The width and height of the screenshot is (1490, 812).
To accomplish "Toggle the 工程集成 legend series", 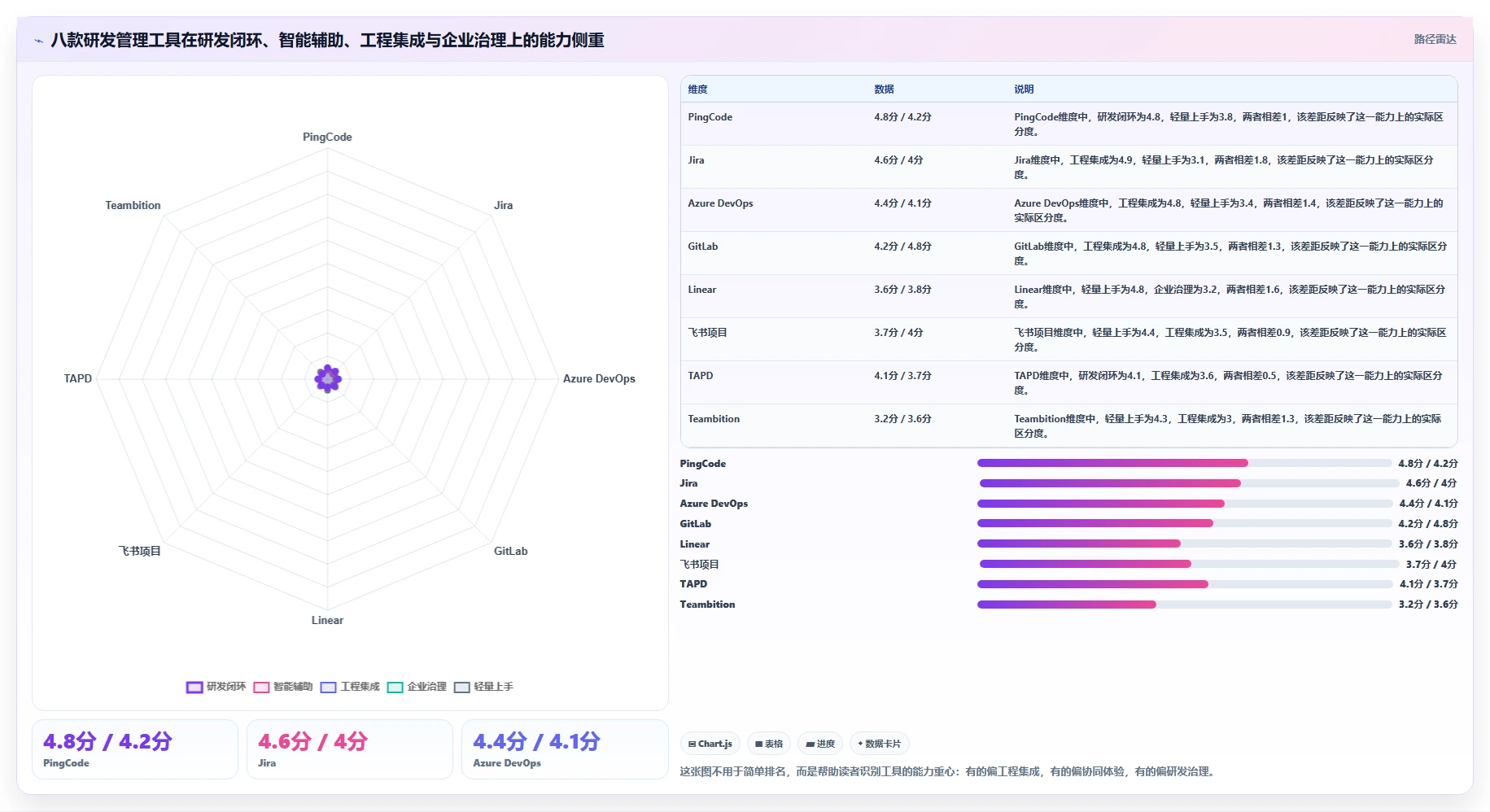I will [350, 687].
